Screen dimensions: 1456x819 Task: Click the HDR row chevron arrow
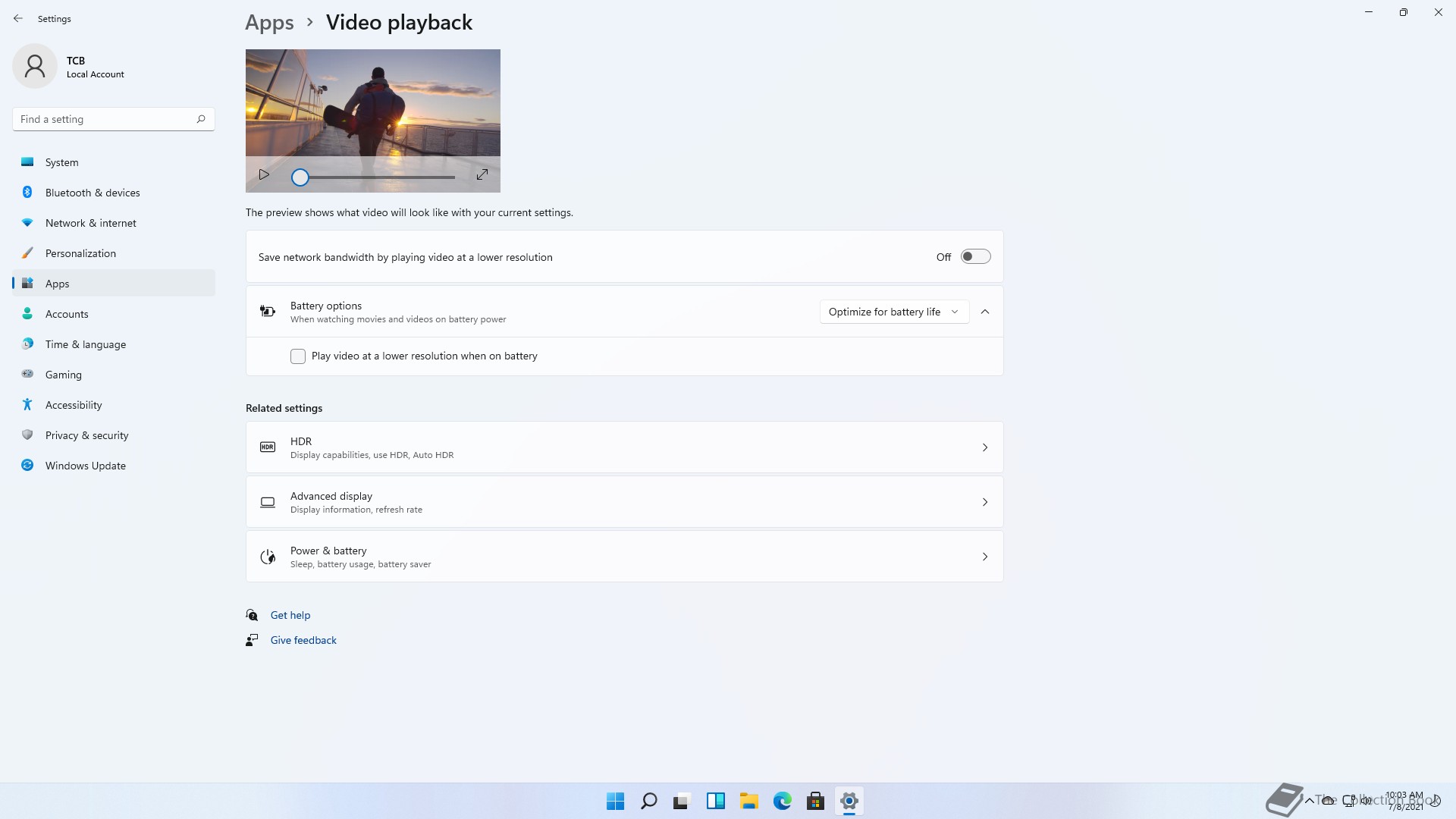point(985,447)
